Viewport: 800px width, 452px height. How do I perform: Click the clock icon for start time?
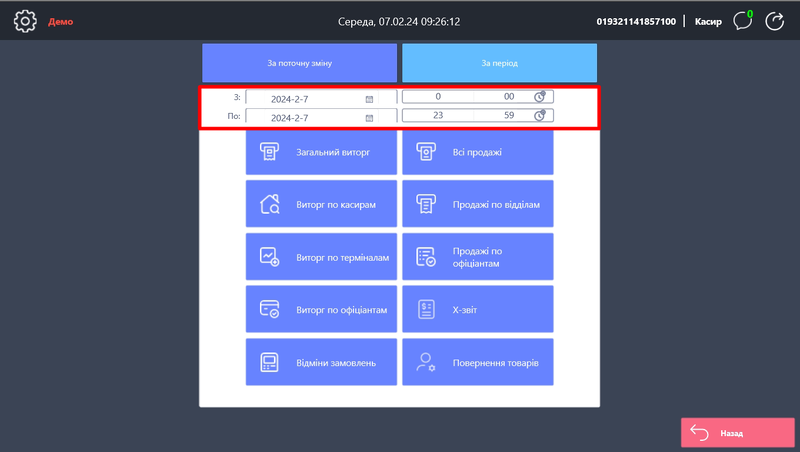(x=539, y=97)
